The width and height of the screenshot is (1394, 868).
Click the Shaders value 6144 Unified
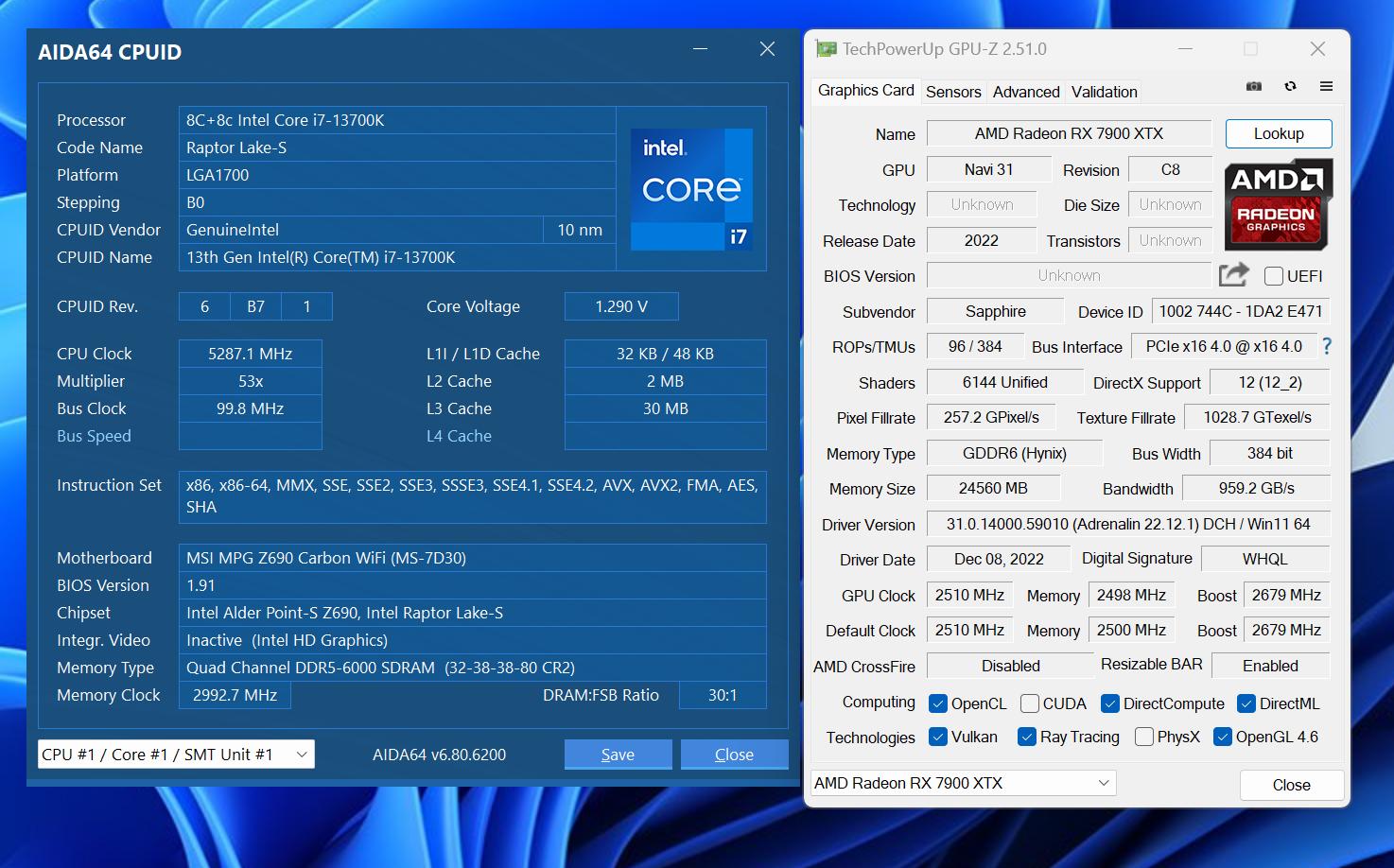point(1004,382)
